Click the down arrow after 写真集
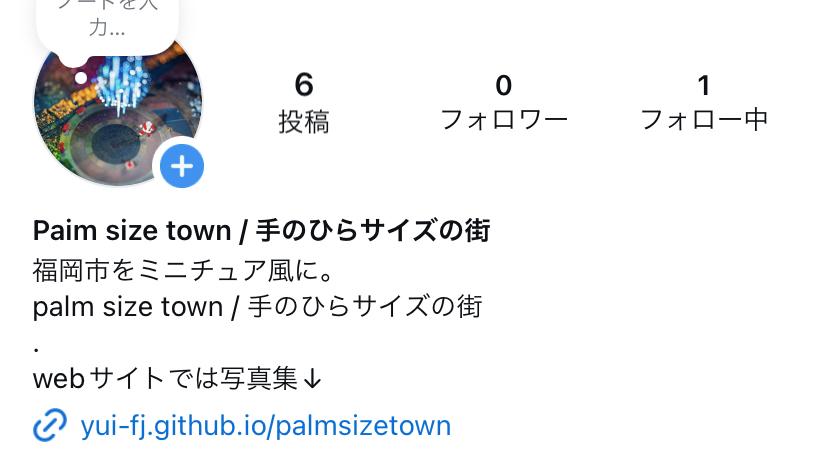This screenshot has height=465, width=828. coord(313,379)
